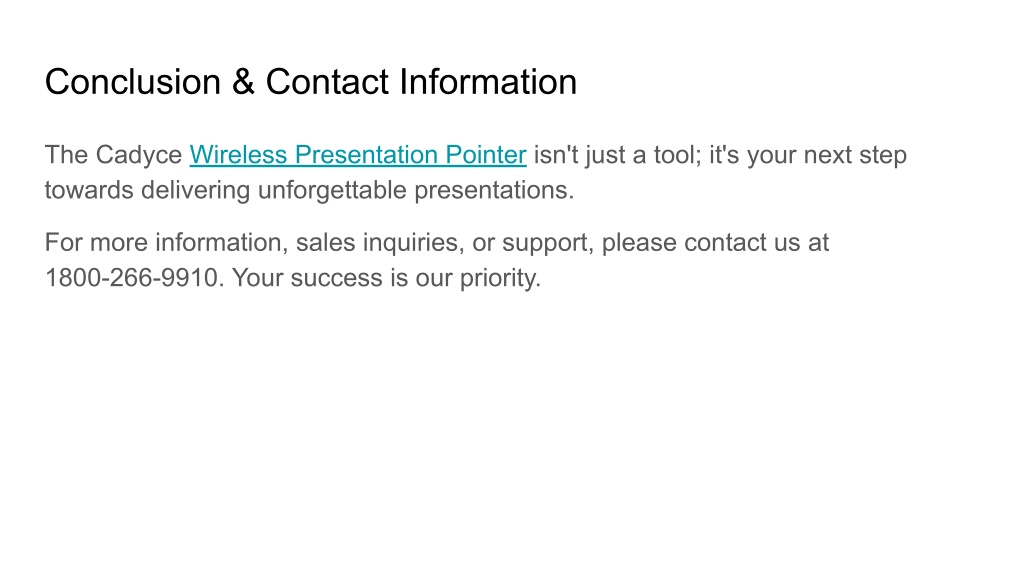Viewport: 1024px width, 576px height.
Task: Click the phrase unforgettable presentations
Action: 416,190
